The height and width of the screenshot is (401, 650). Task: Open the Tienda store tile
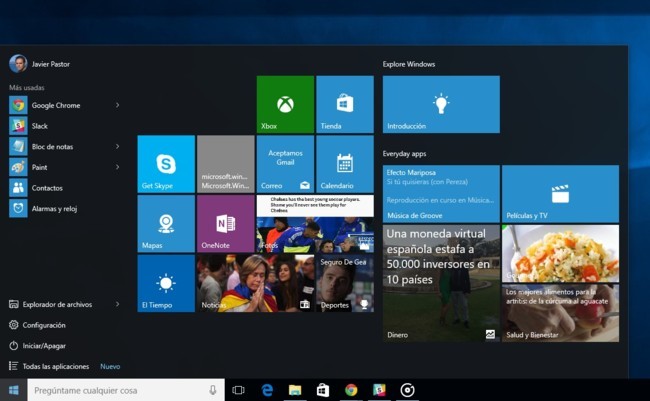[344, 104]
